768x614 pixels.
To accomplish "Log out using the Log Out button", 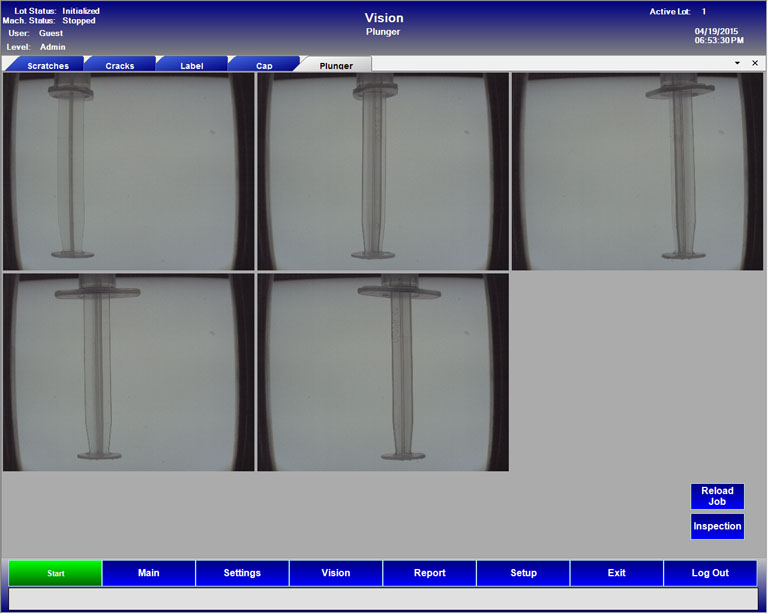I will [x=710, y=573].
